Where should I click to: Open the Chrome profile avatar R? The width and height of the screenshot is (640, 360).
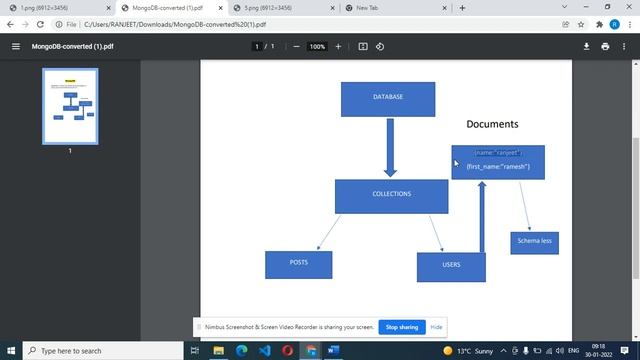(x=614, y=24)
